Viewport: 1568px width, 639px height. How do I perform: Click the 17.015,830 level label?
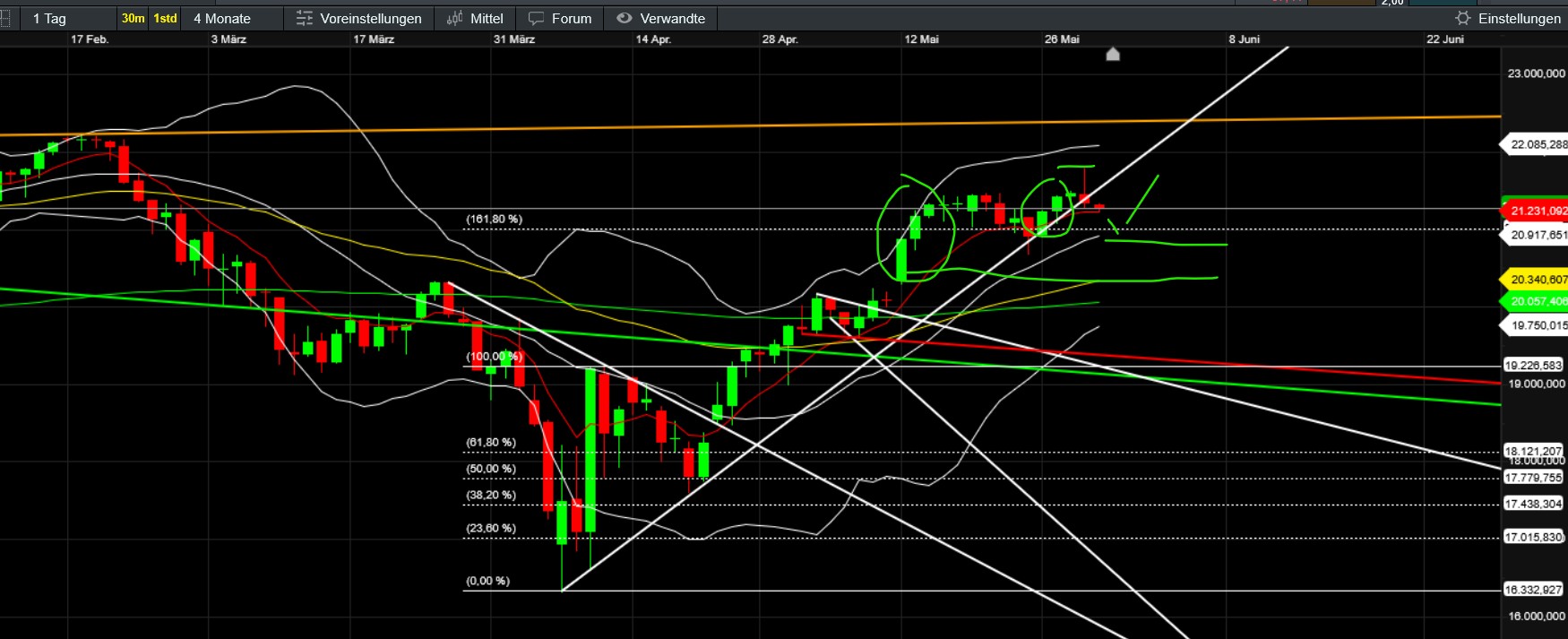[x=1533, y=537]
